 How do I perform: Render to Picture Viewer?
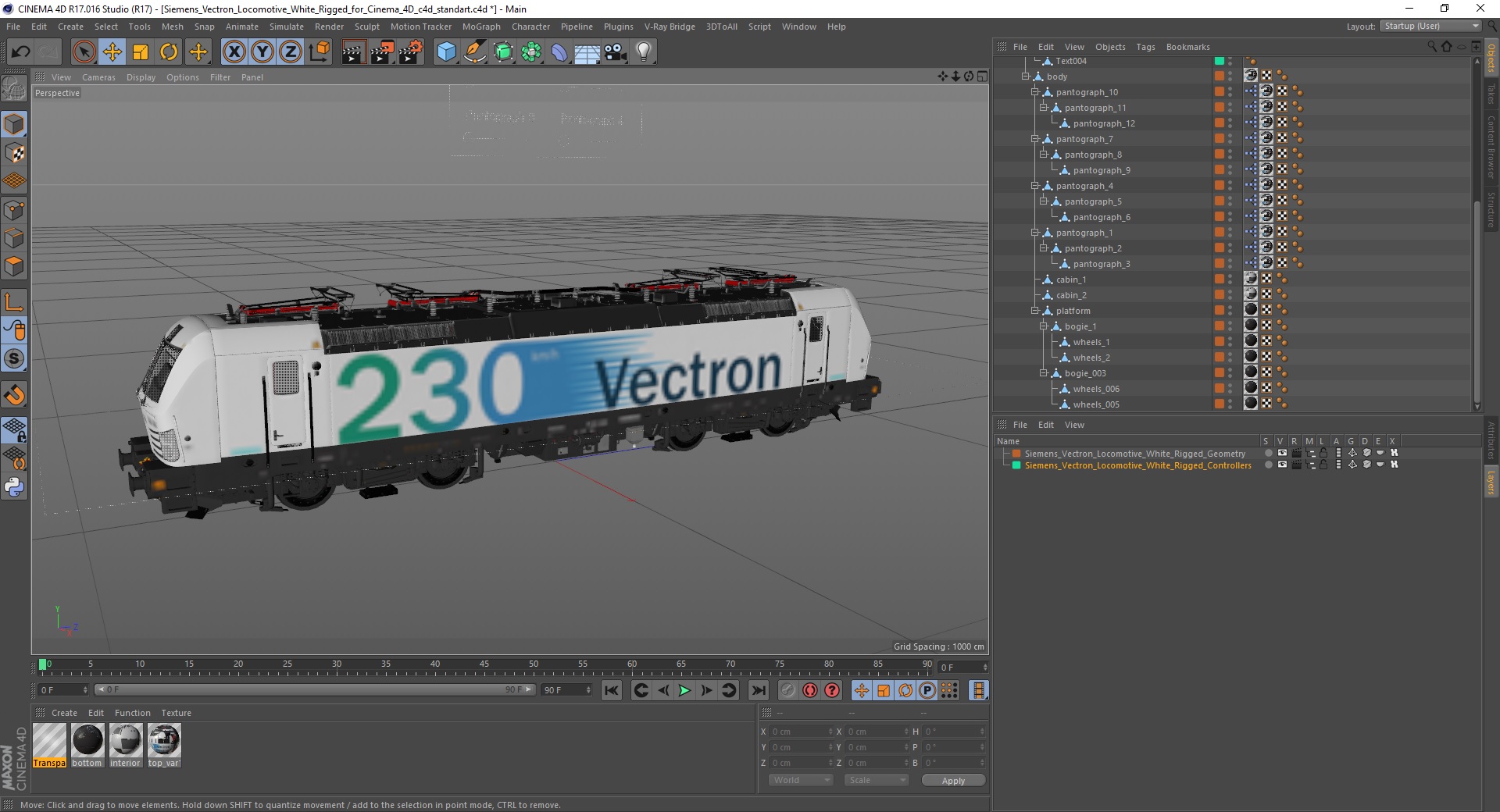tap(382, 52)
